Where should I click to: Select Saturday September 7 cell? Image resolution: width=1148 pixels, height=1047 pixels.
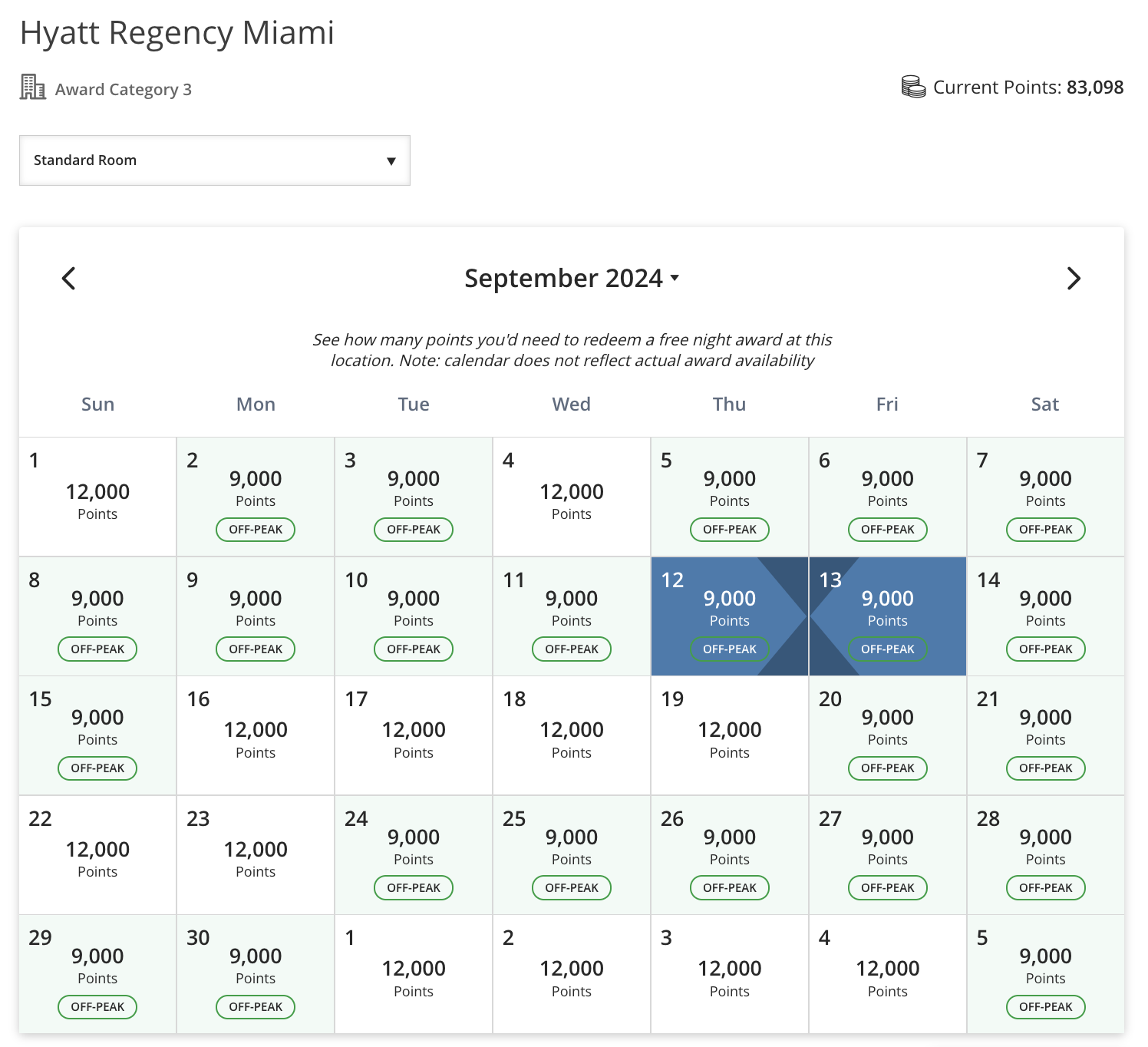(x=1046, y=497)
